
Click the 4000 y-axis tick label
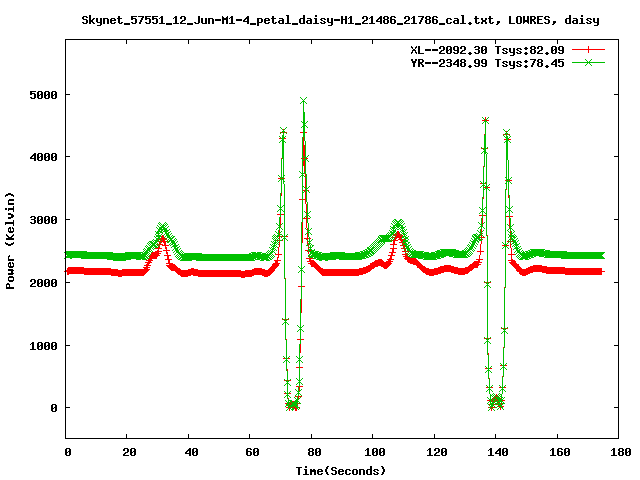pyautogui.click(x=43, y=157)
